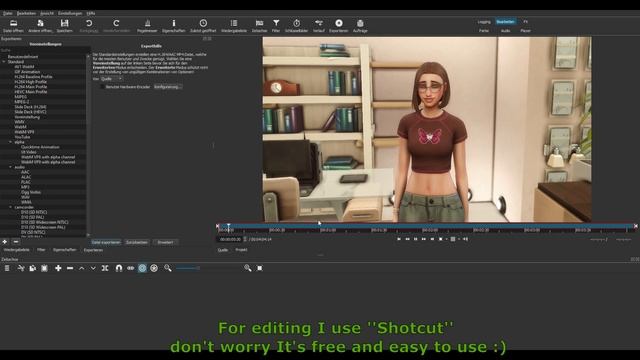Click the timeline overwrite down-arrow icon

pyautogui.click(x=93, y=268)
